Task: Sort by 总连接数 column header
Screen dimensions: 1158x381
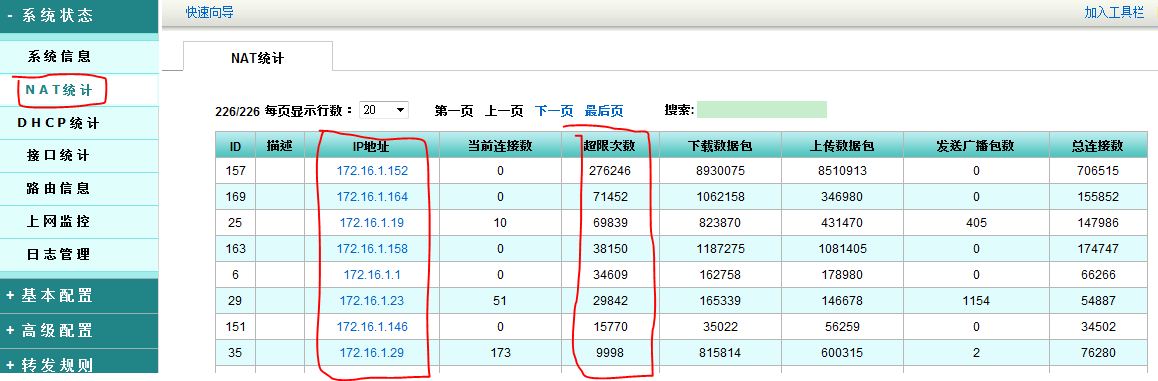Action: tap(1097, 145)
